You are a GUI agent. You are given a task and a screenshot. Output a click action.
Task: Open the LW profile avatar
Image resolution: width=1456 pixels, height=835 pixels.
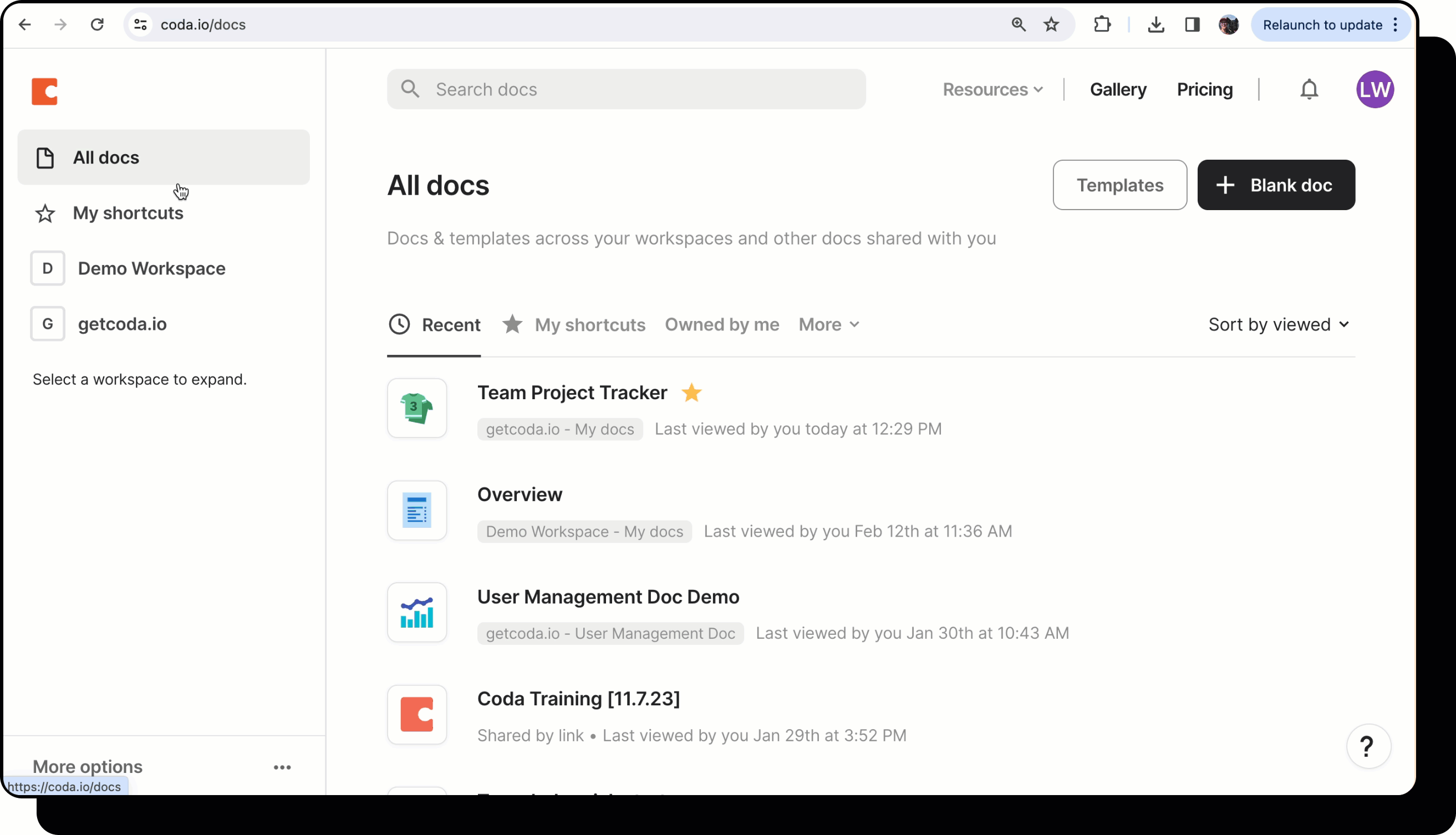point(1374,89)
